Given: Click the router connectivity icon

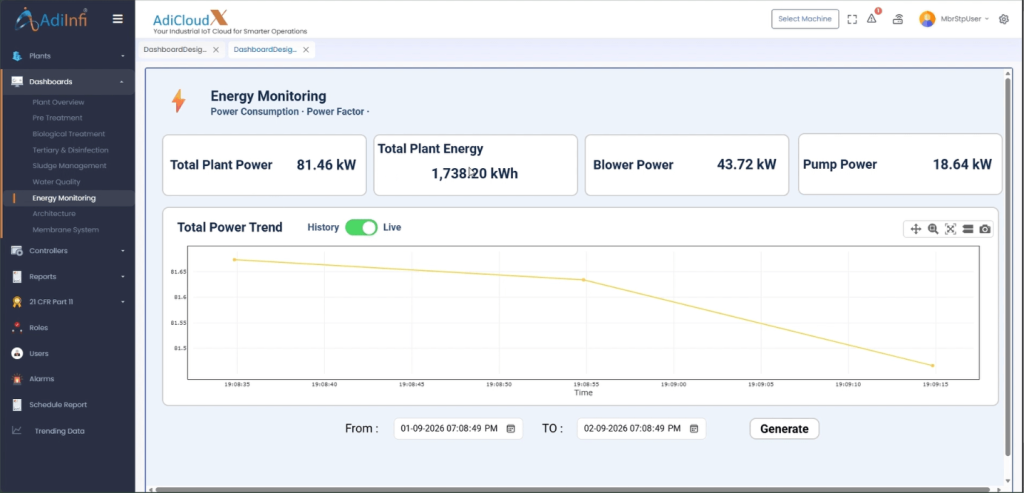Looking at the screenshot, I should coord(898,19).
